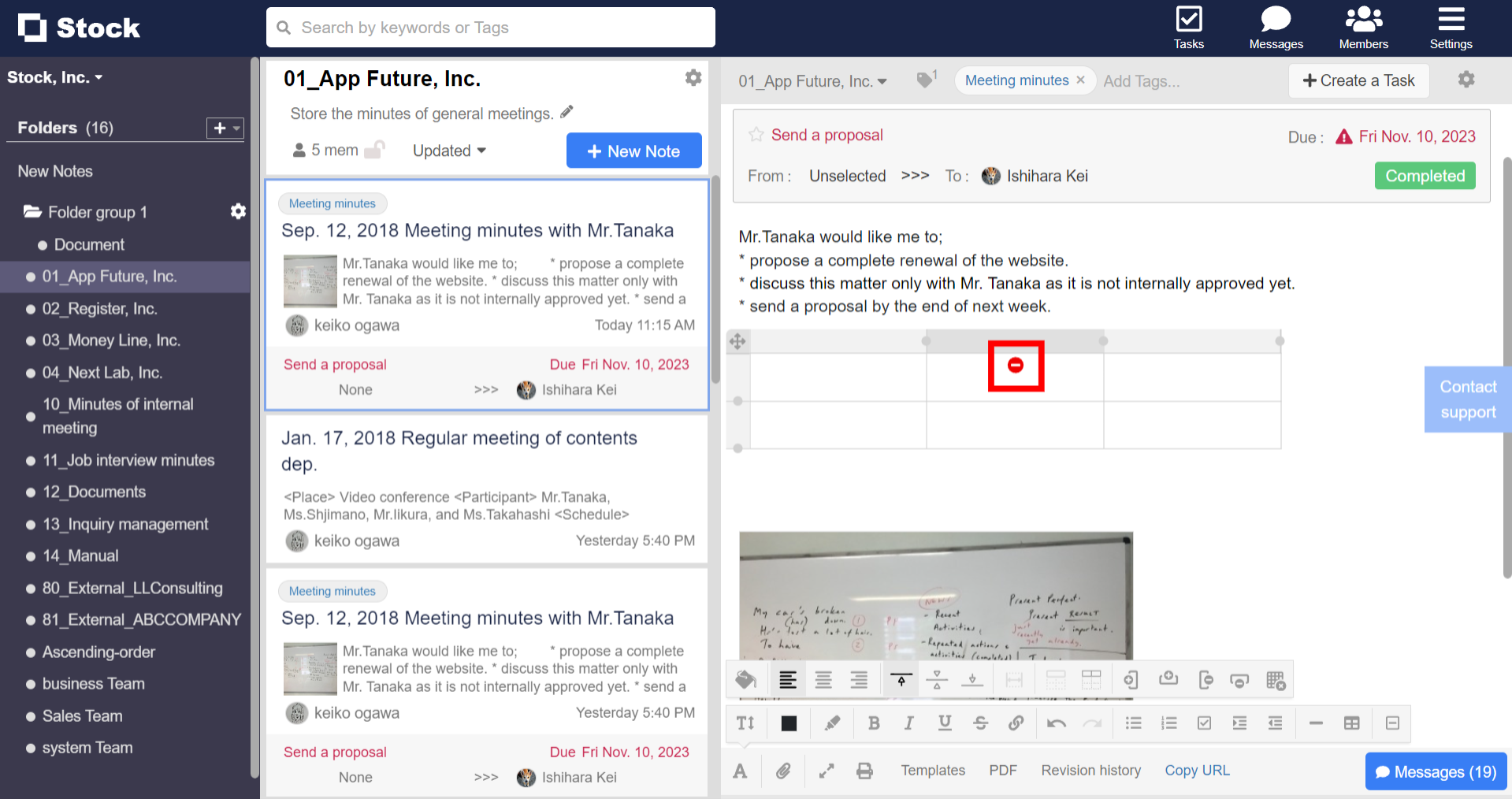Viewport: 1512px width, 799px height.
Task: Click the strikethrough formatting icon
Action: tap(980, 723)
